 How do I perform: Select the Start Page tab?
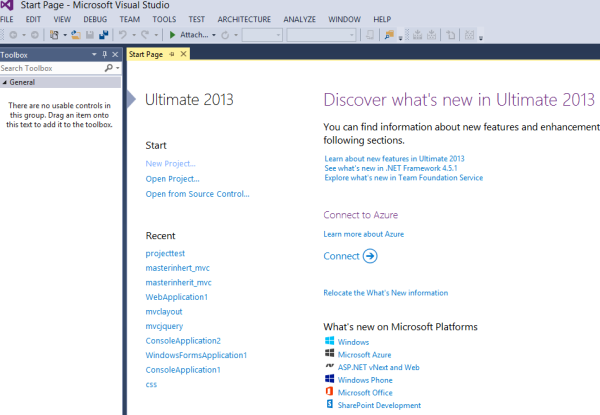click(x=146, y=54)
